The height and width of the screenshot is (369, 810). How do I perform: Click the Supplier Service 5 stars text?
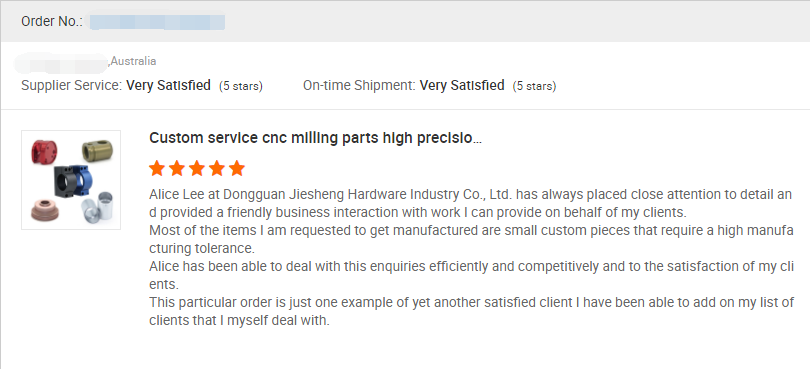pos(241,86)
